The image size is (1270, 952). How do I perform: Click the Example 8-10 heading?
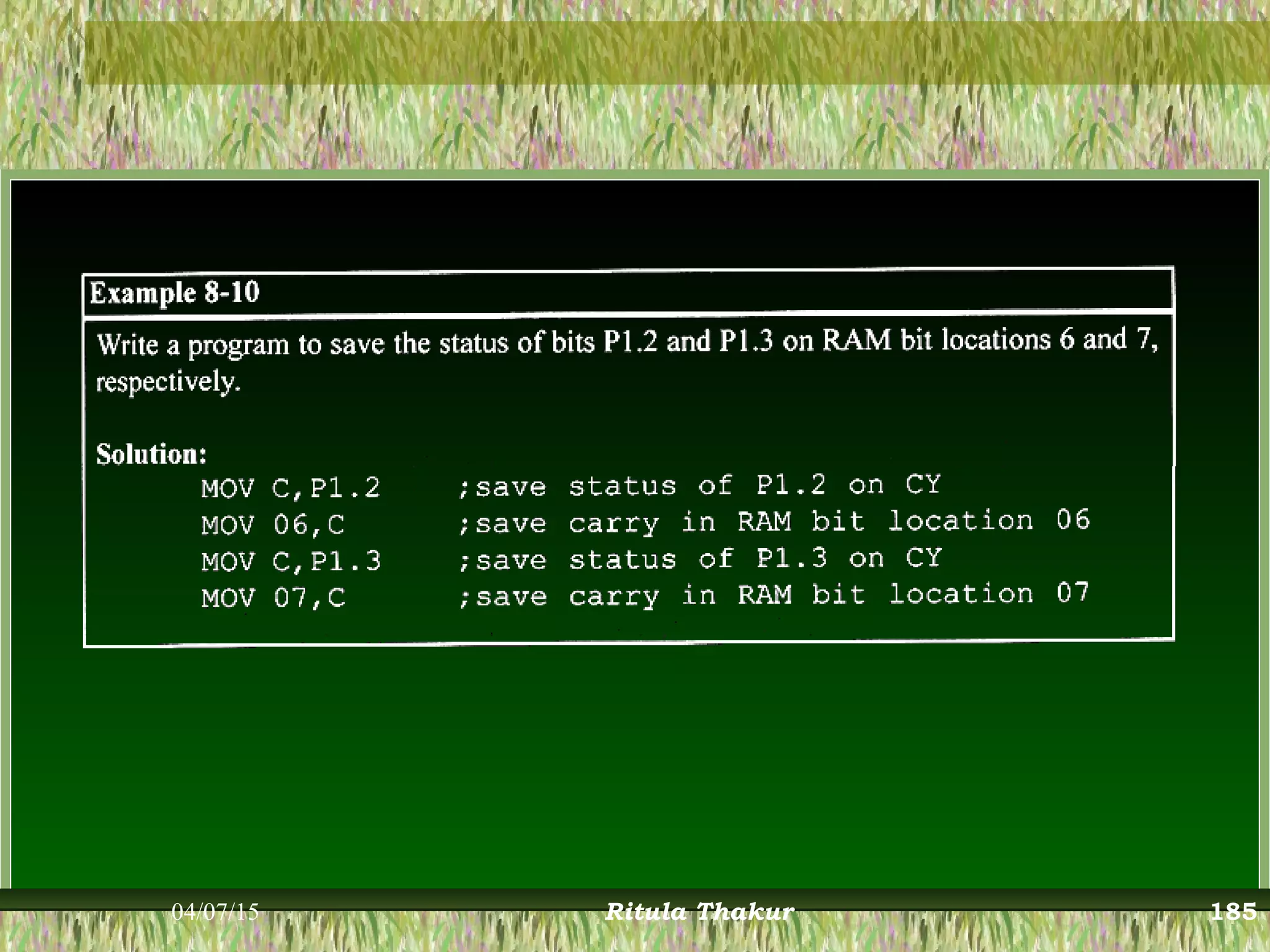175,292
